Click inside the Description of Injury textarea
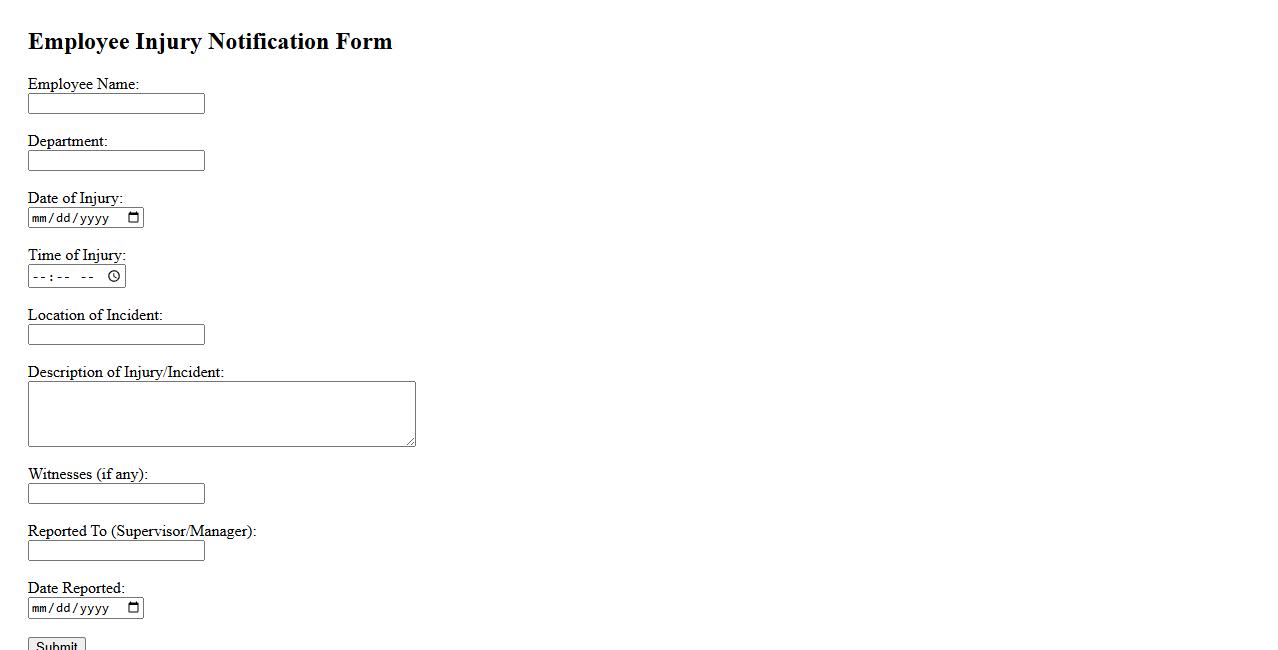The height and width of the screenshot is (650, 1278). [x=221, y=413]
